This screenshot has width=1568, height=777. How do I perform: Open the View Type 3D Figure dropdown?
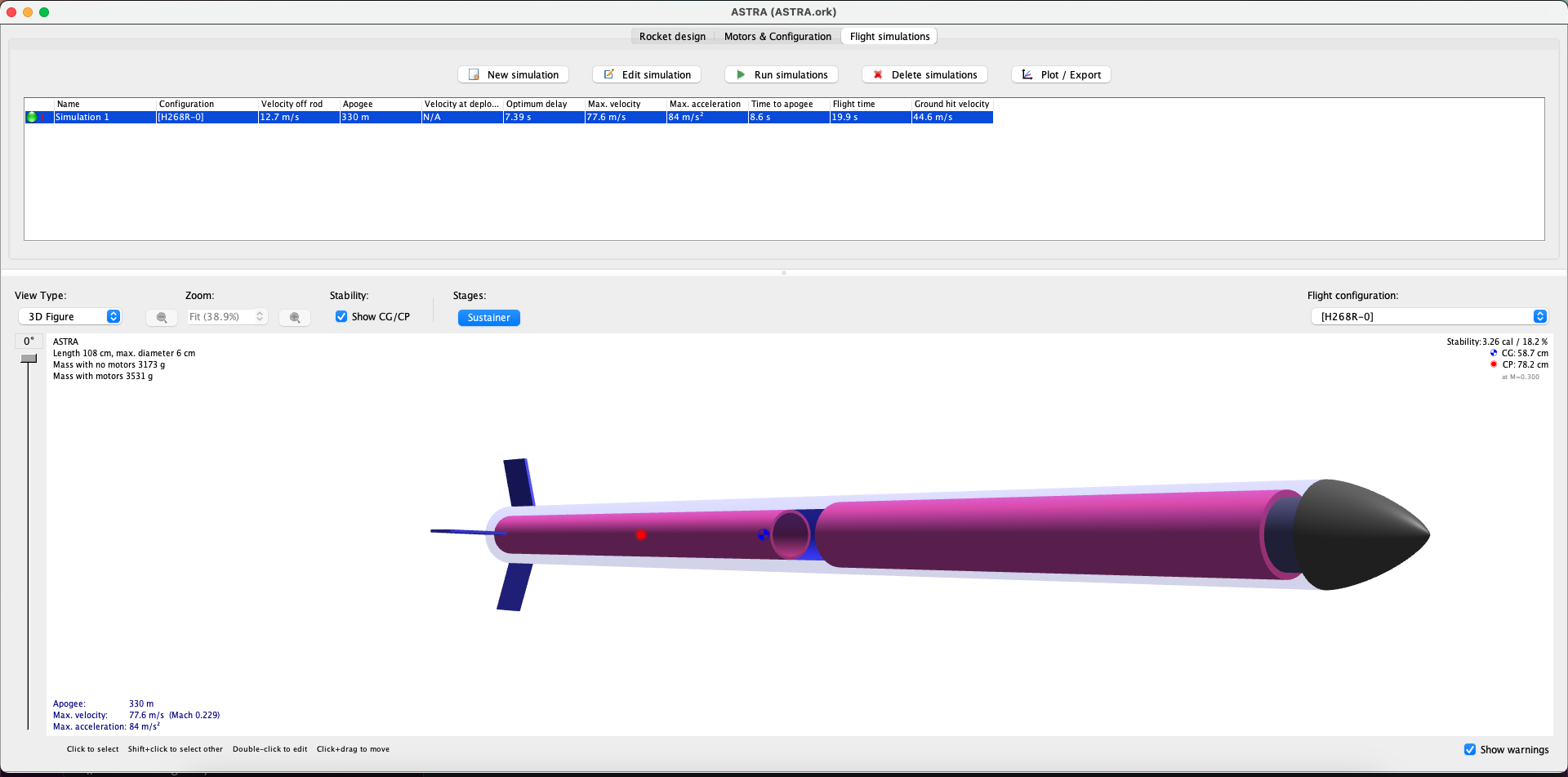tap(69, 316)
